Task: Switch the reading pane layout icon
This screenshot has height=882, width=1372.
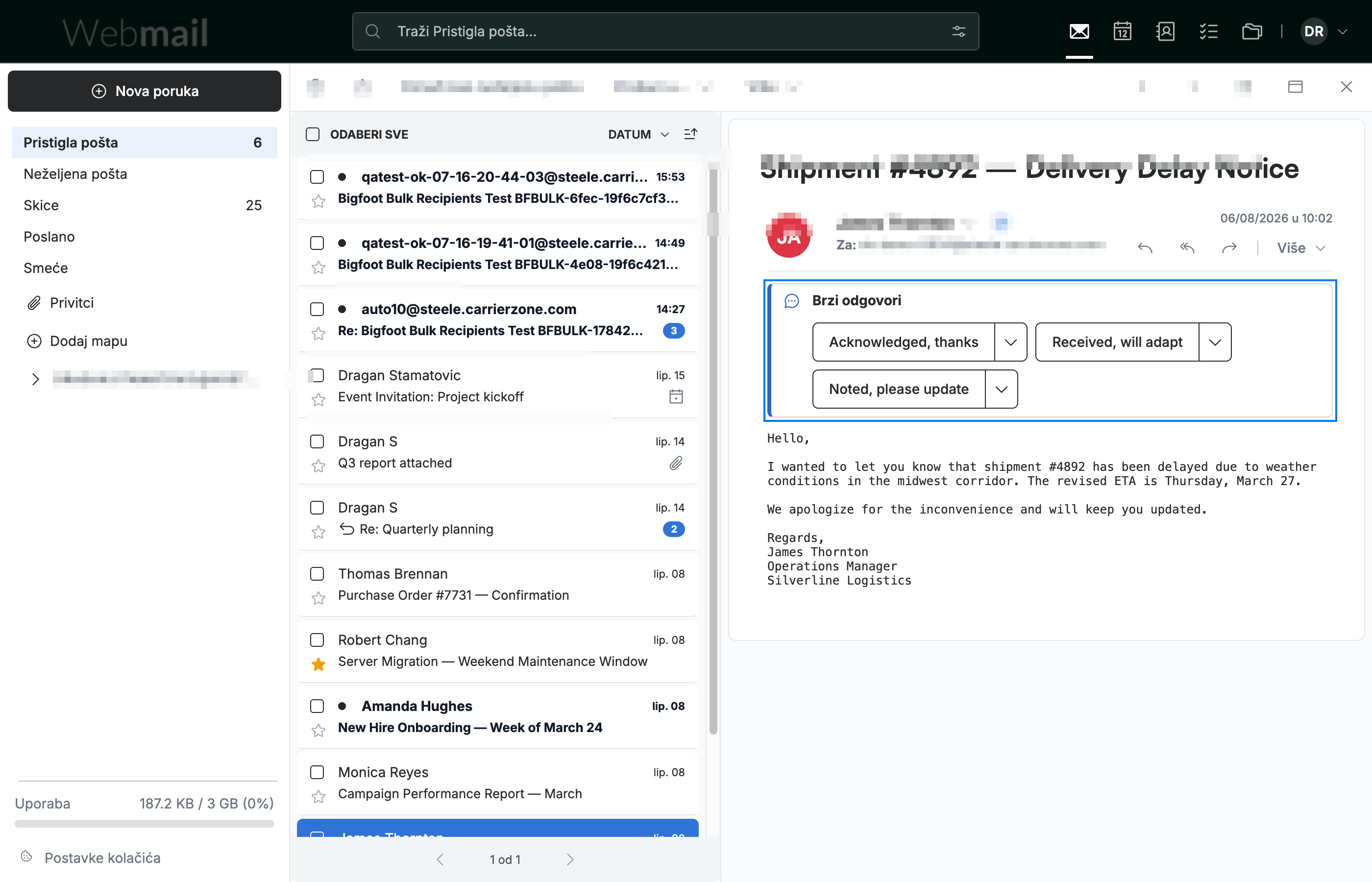Action: (1295, 86)
